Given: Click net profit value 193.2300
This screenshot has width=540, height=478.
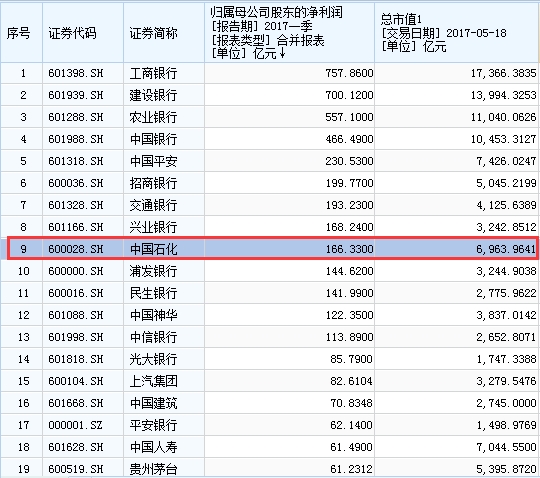Looking at the screenshot, I should [349, 205].
